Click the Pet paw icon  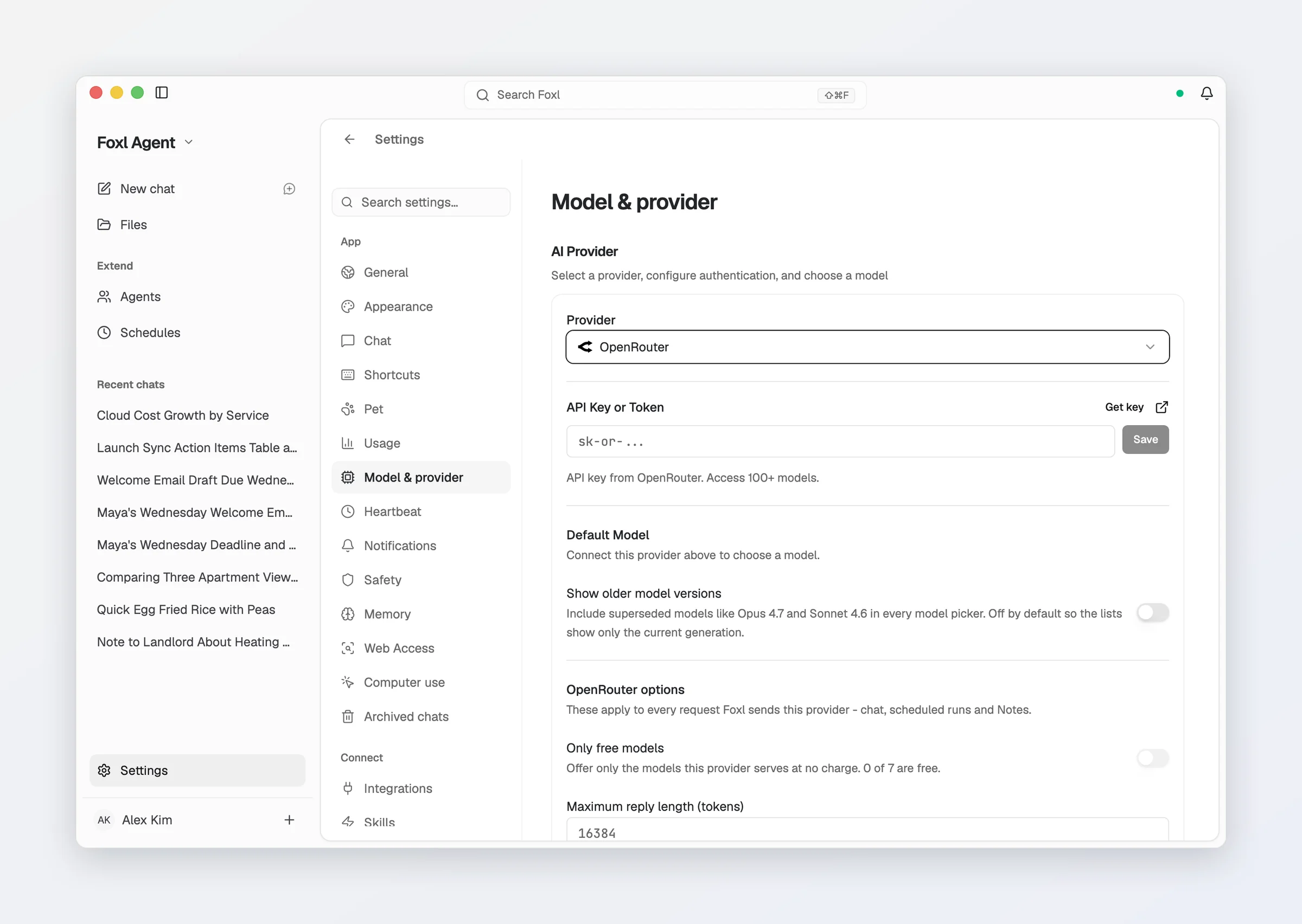(x=348, y=409)
